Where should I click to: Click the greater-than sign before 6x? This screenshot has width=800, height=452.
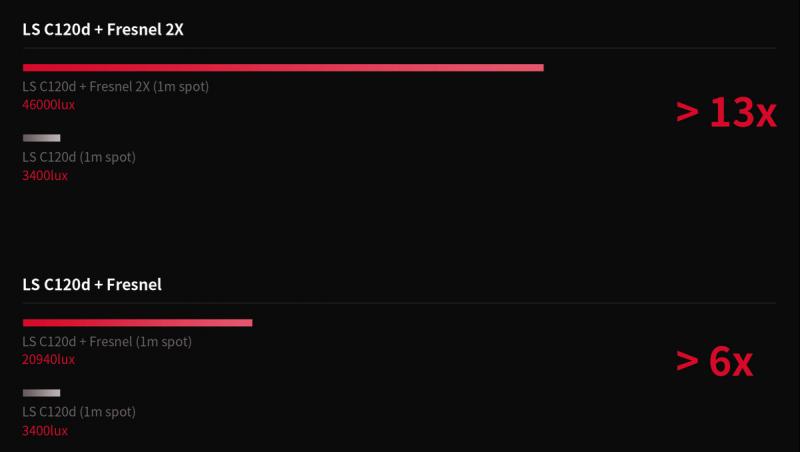(687, 361)
